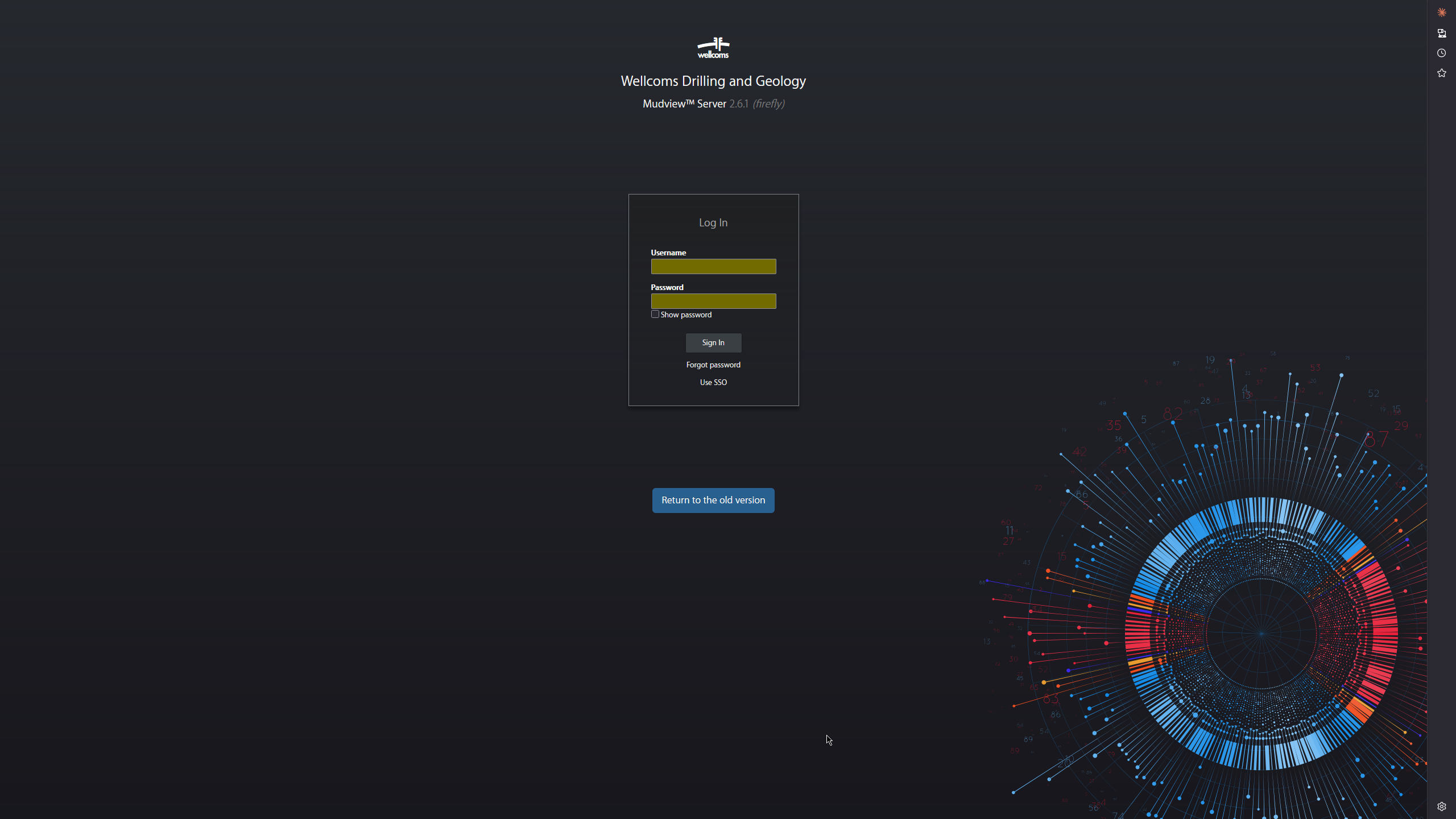This screenshot has height=819, width=1456.
Task: Choose the Use SSO link
Action: (x=713, y=382)
